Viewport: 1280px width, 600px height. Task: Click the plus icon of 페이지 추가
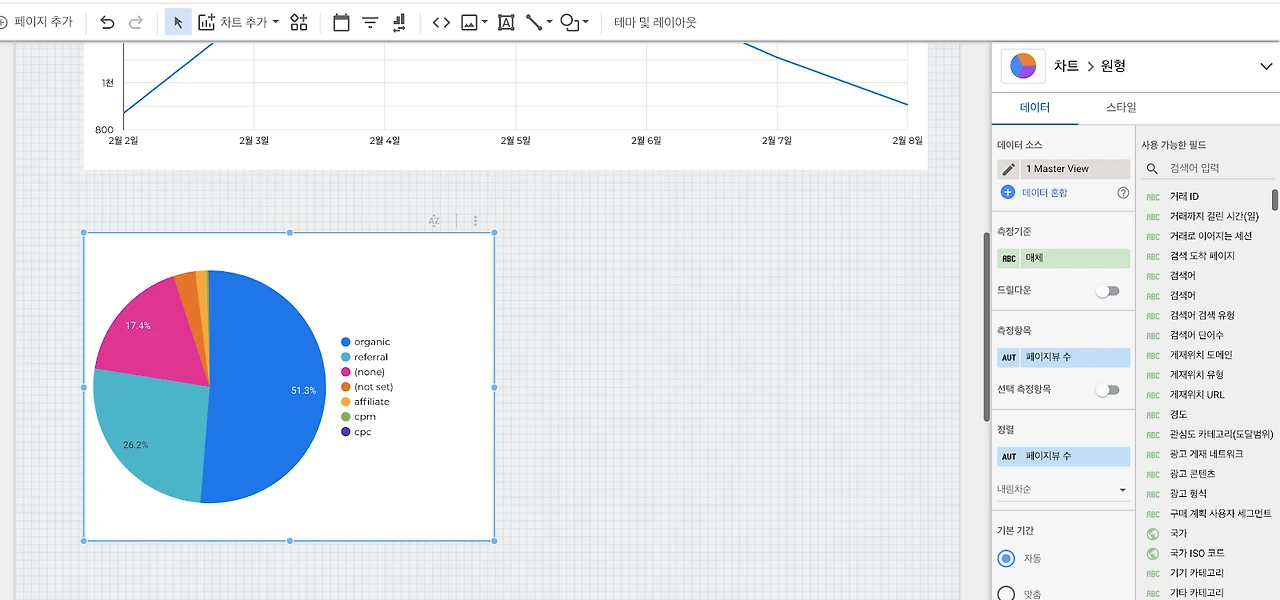coord(3,21)
